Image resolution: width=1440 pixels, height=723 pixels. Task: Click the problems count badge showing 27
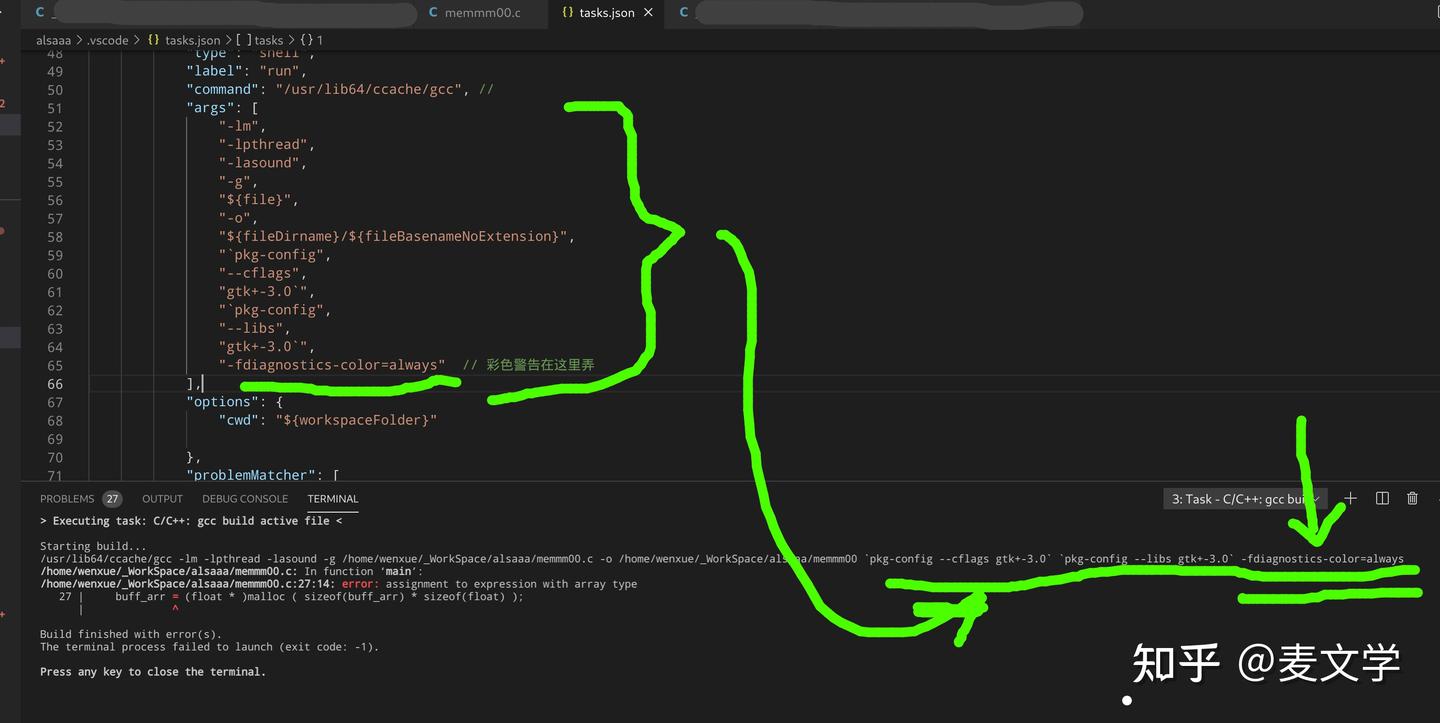point(111,498)
